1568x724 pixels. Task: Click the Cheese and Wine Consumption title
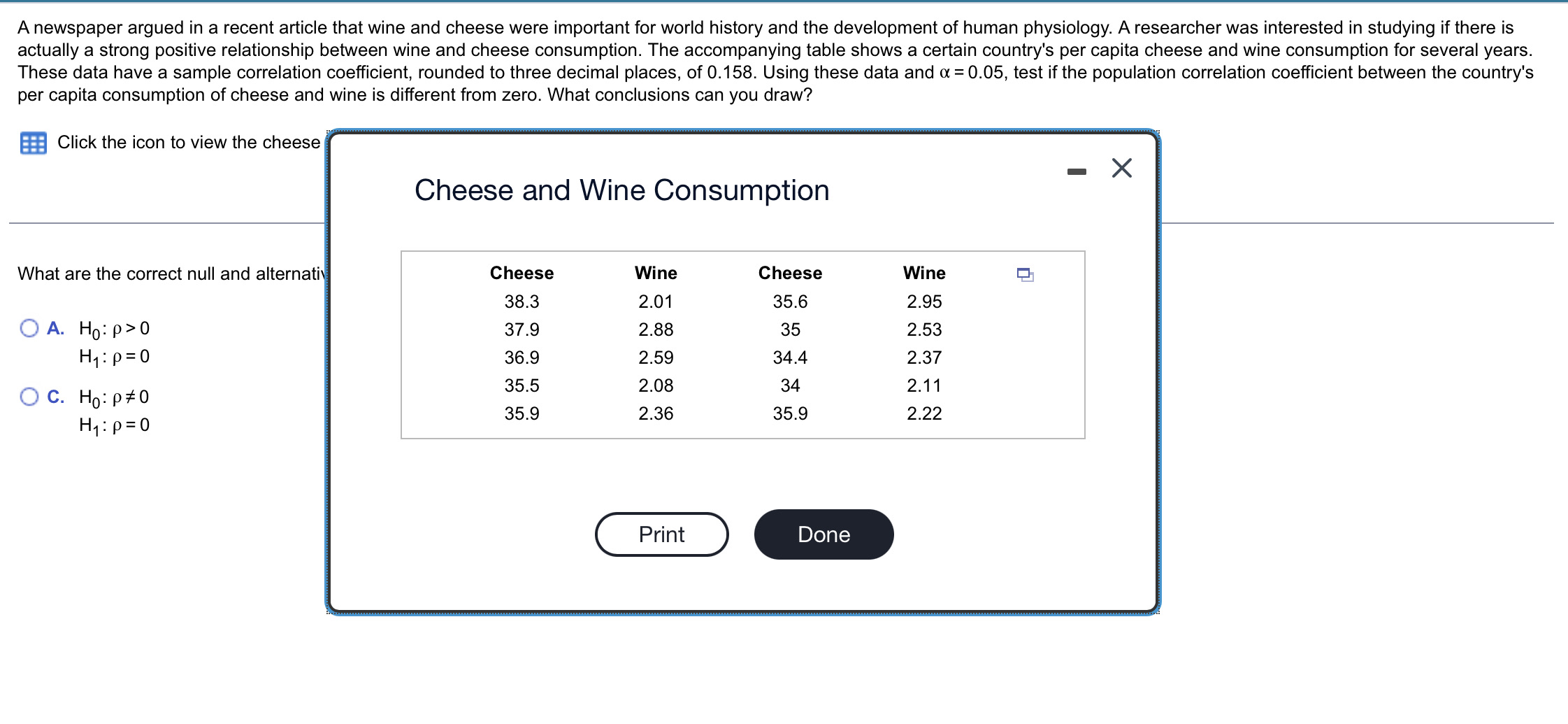(x=621, y=190)
